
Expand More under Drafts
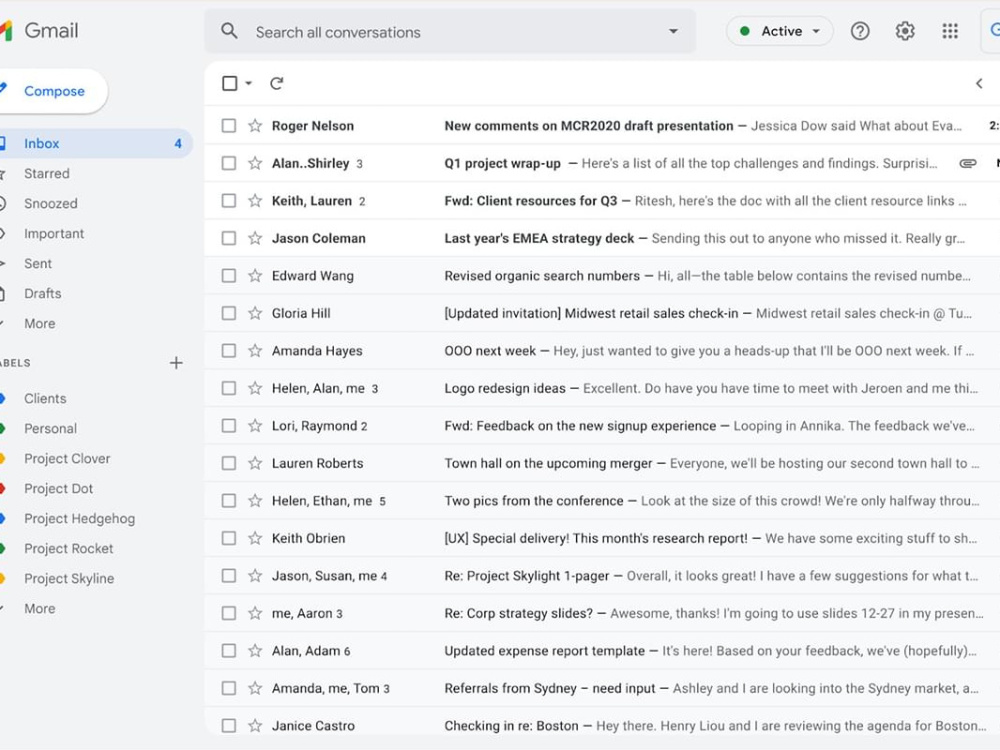tap(40, 323)
